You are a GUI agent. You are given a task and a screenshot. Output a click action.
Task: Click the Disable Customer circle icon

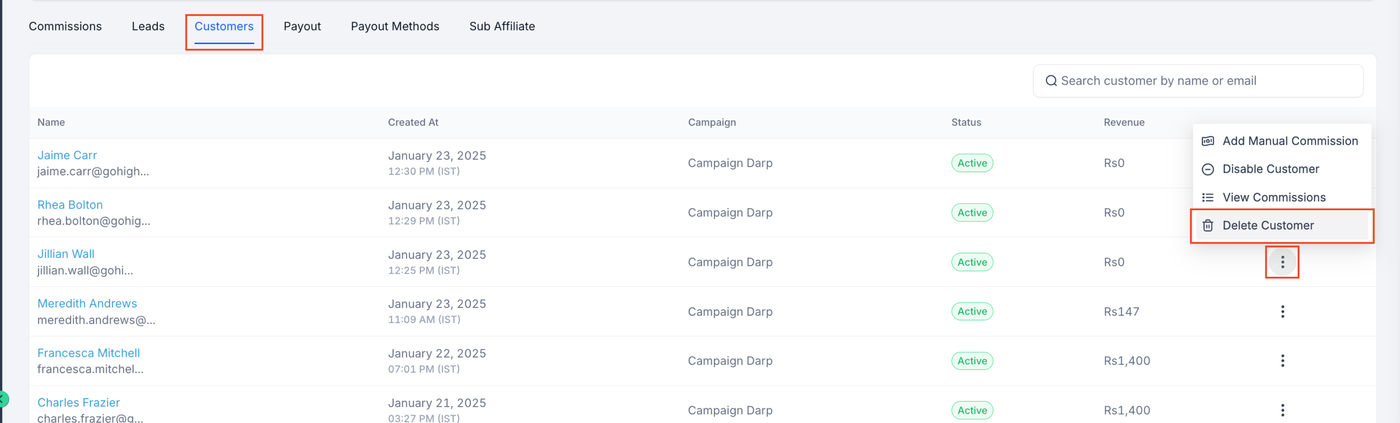(x=1208, y=169)
